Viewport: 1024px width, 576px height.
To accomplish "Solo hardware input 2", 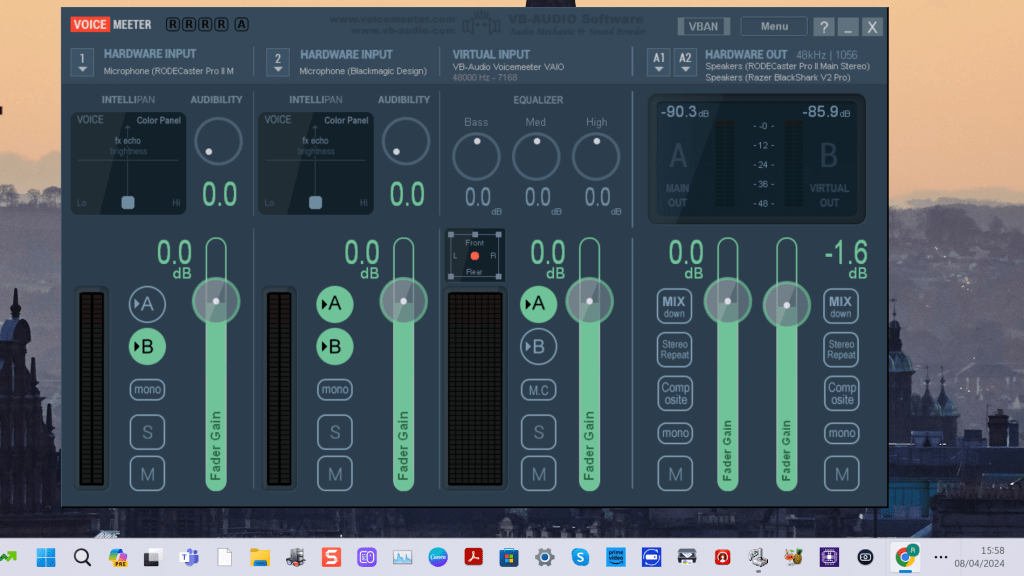I will point(335,432).
